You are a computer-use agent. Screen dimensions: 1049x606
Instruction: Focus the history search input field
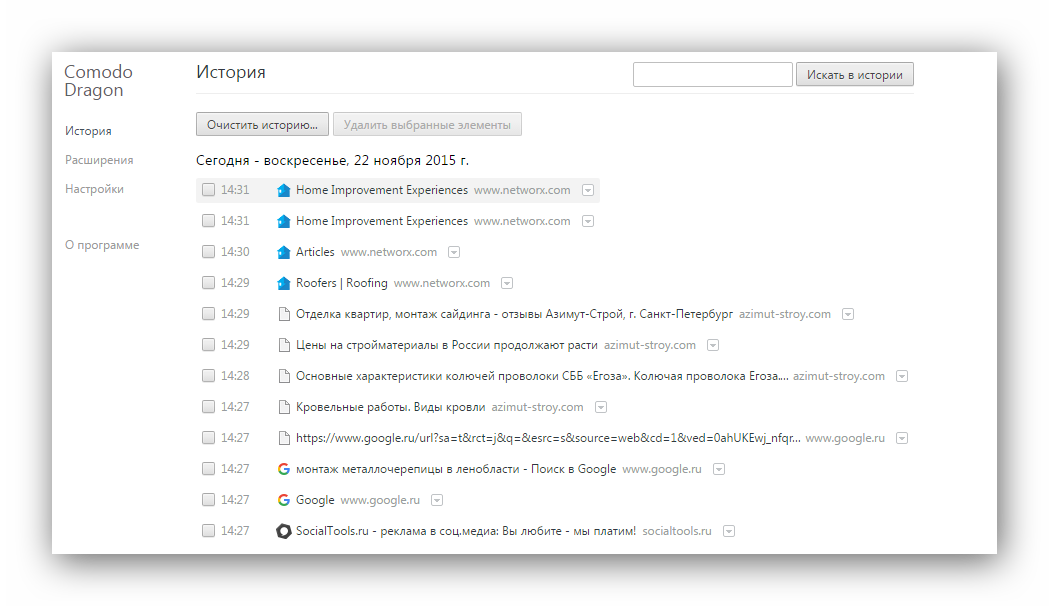712,74
